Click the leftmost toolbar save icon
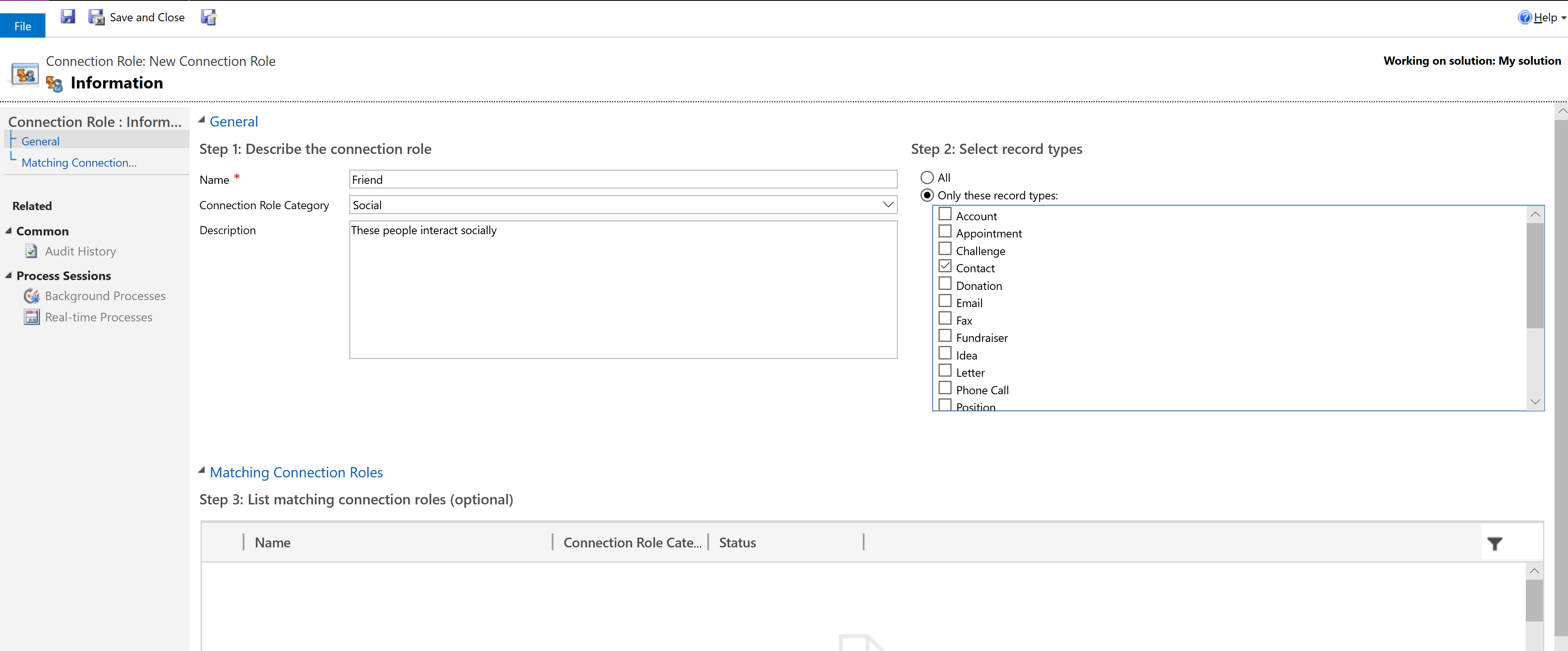Image resolution: width=1568 pixels, height=651 pixels. (x=68, y=17)
